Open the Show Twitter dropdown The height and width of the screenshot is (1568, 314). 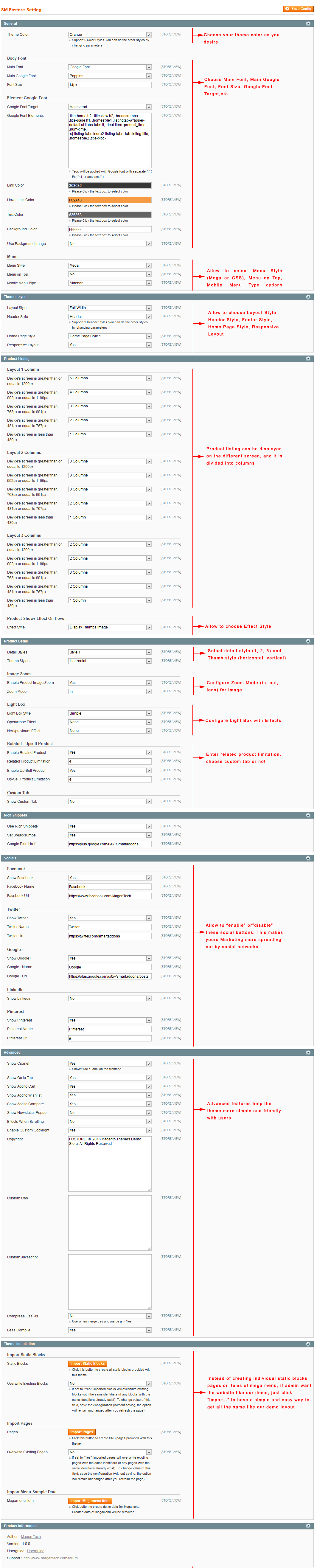click(110, 918)
